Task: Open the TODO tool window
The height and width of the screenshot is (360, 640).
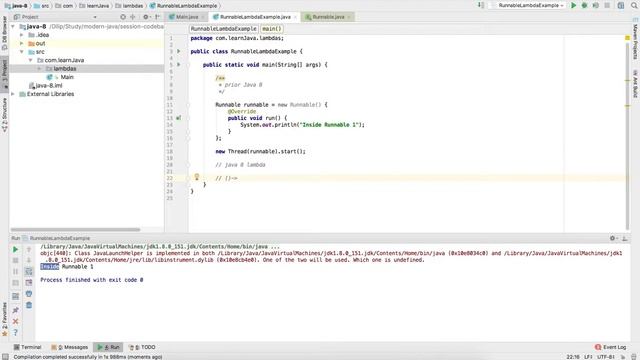Action: coord(142,347)
